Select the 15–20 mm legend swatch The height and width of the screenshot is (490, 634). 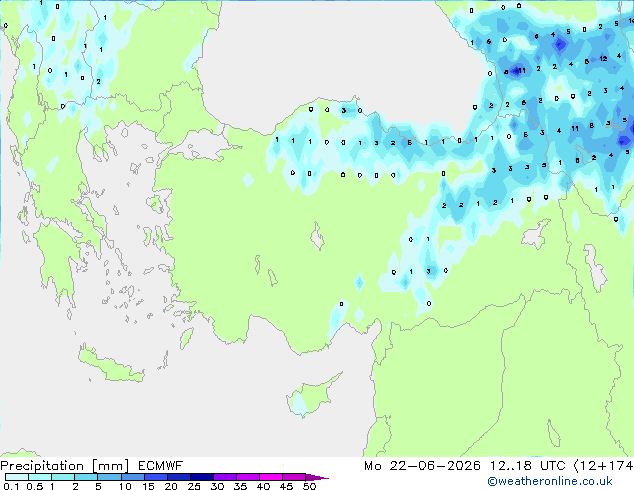[x=155, y=477]
